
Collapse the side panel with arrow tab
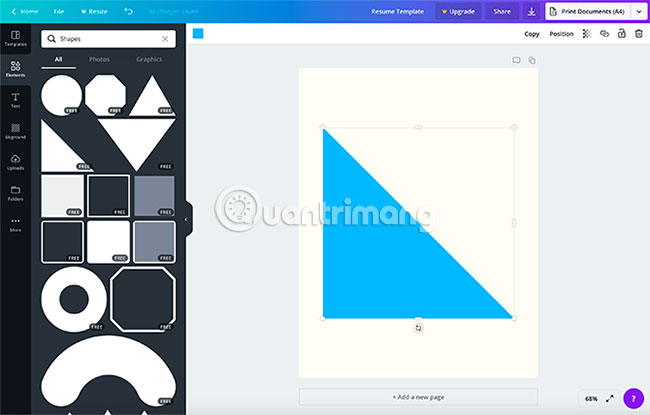(x=186, y=219)
